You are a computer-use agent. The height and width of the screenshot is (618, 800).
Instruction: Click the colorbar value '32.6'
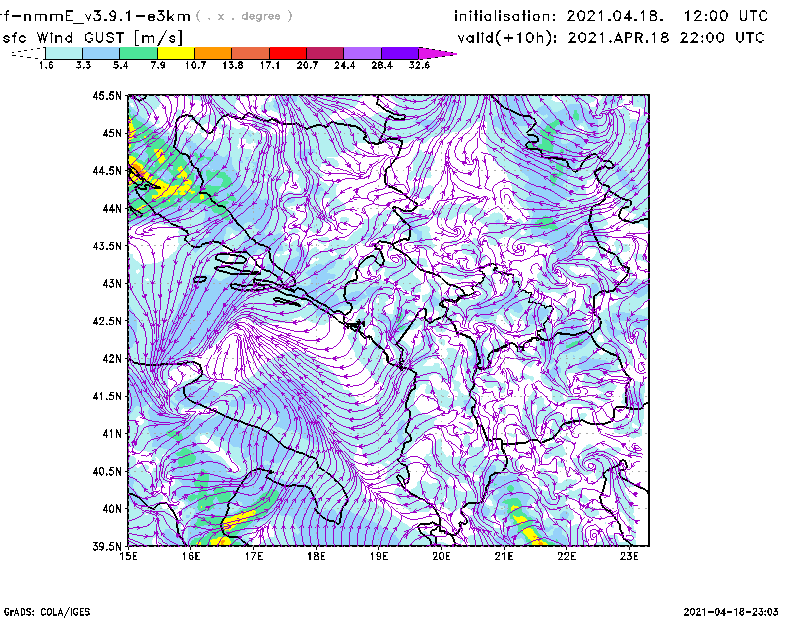pos(419,65)
